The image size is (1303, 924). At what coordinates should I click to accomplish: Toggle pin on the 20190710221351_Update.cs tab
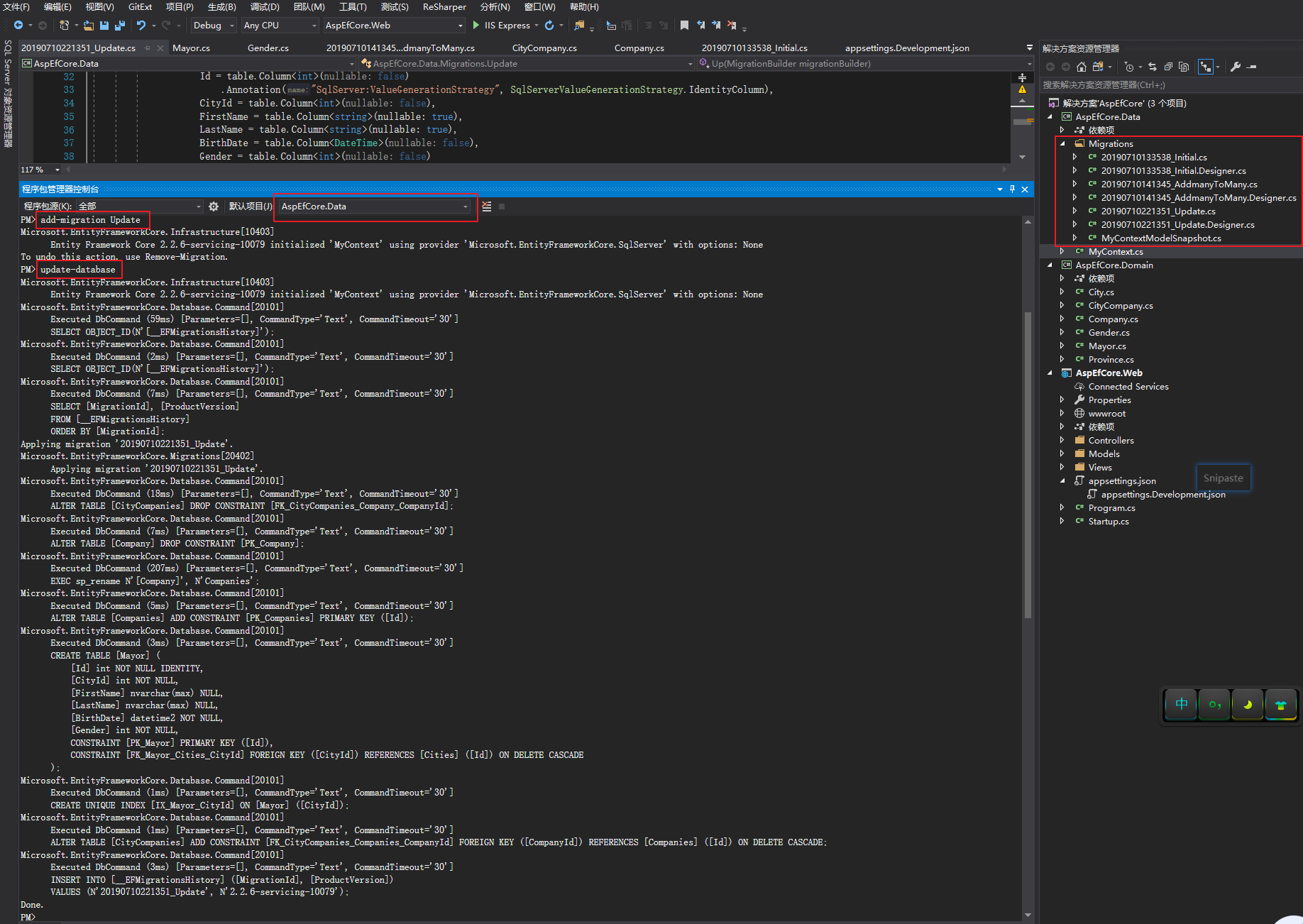[x=148, y=48]
